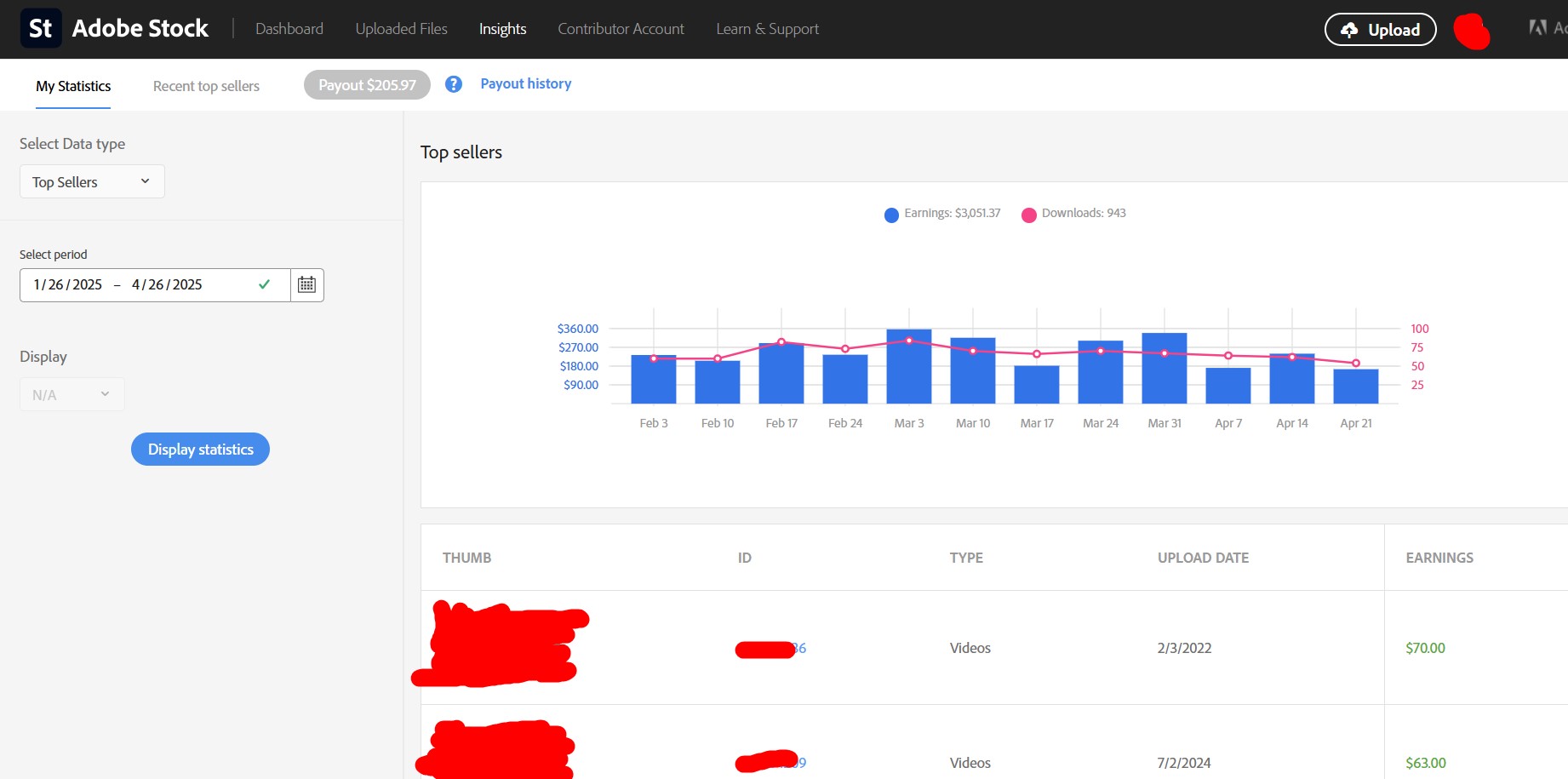Toggle the Earnings legend blue dot
The height and width of the screenshot is (779, 1568).
tap(891, 215)
